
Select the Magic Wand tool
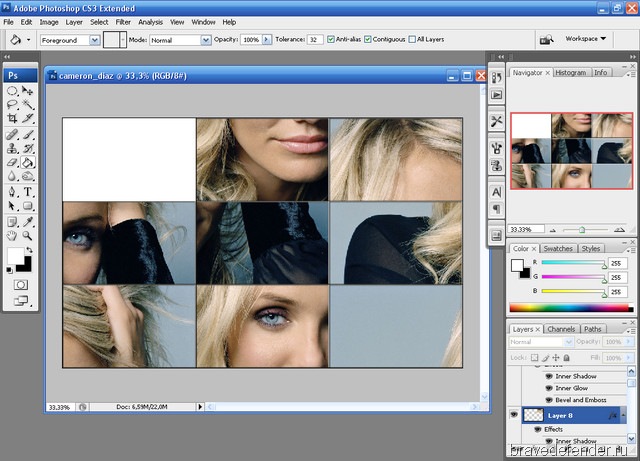coord(27,105)
